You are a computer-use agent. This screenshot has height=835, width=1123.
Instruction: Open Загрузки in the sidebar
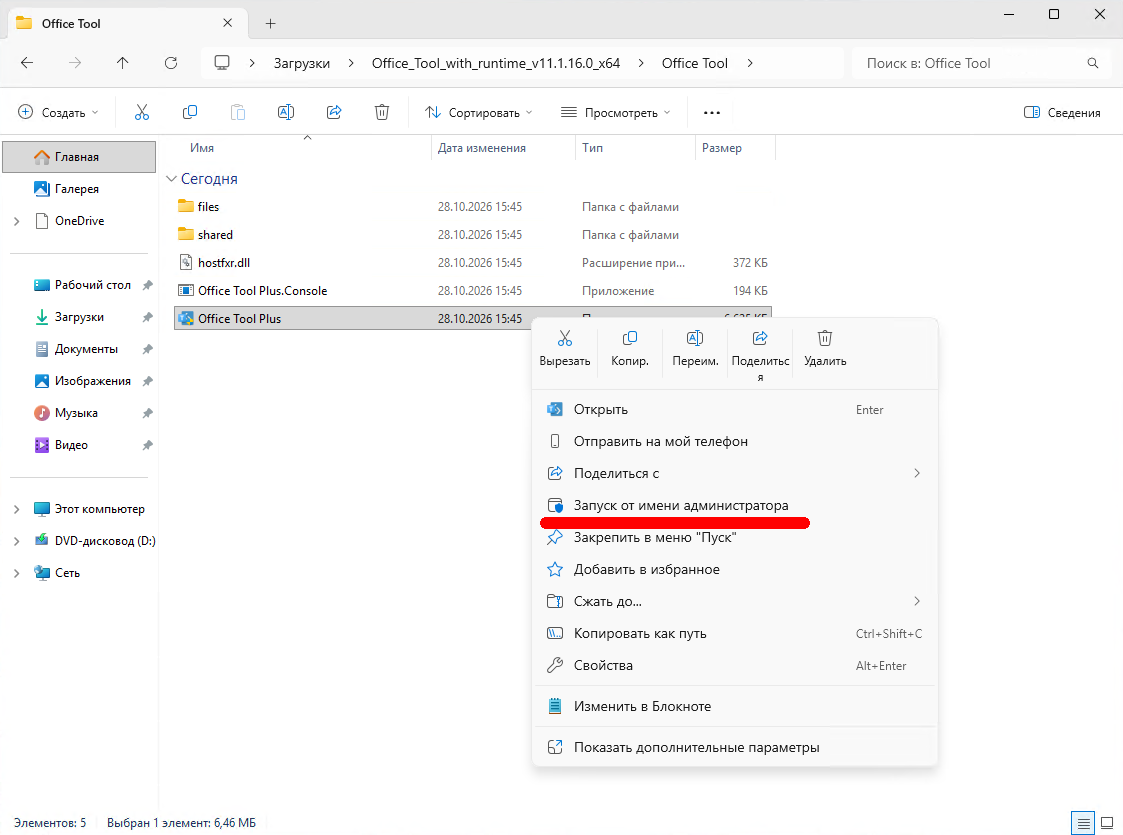pos(79,317)
